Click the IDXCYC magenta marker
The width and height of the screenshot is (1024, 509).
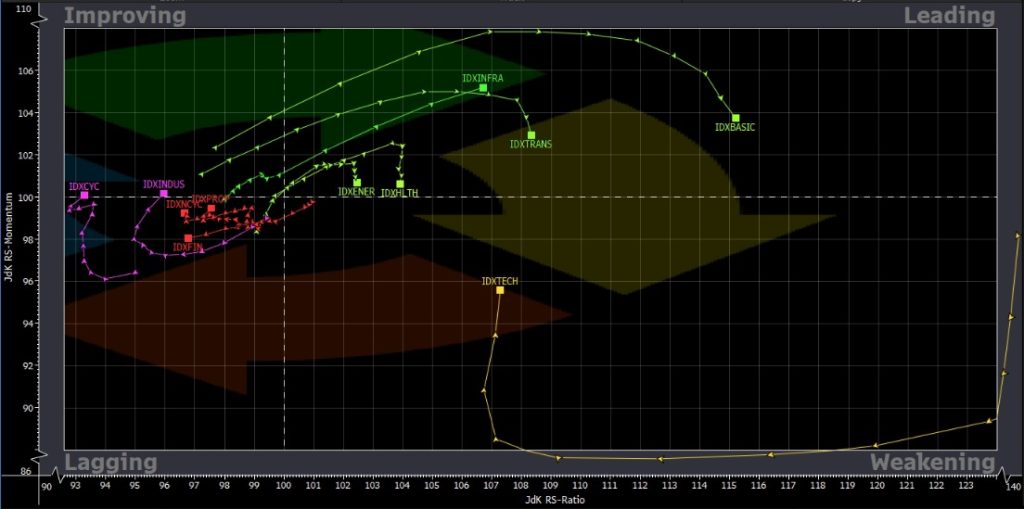84,195
